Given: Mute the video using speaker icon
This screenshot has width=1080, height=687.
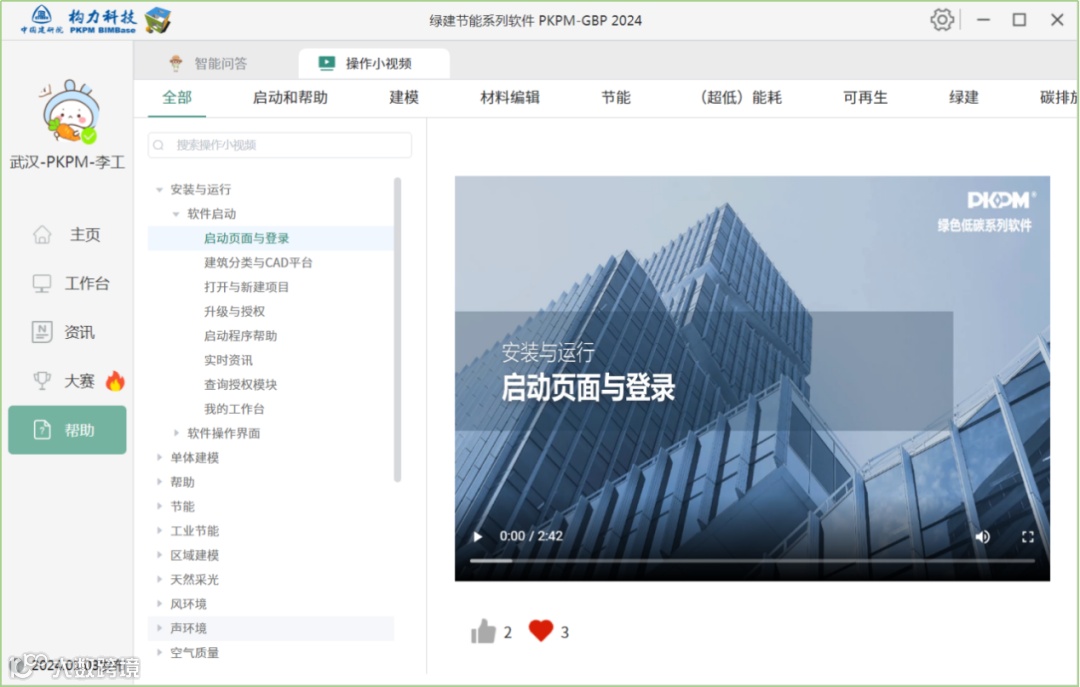Looking at the screenshot, I should 983,537.
